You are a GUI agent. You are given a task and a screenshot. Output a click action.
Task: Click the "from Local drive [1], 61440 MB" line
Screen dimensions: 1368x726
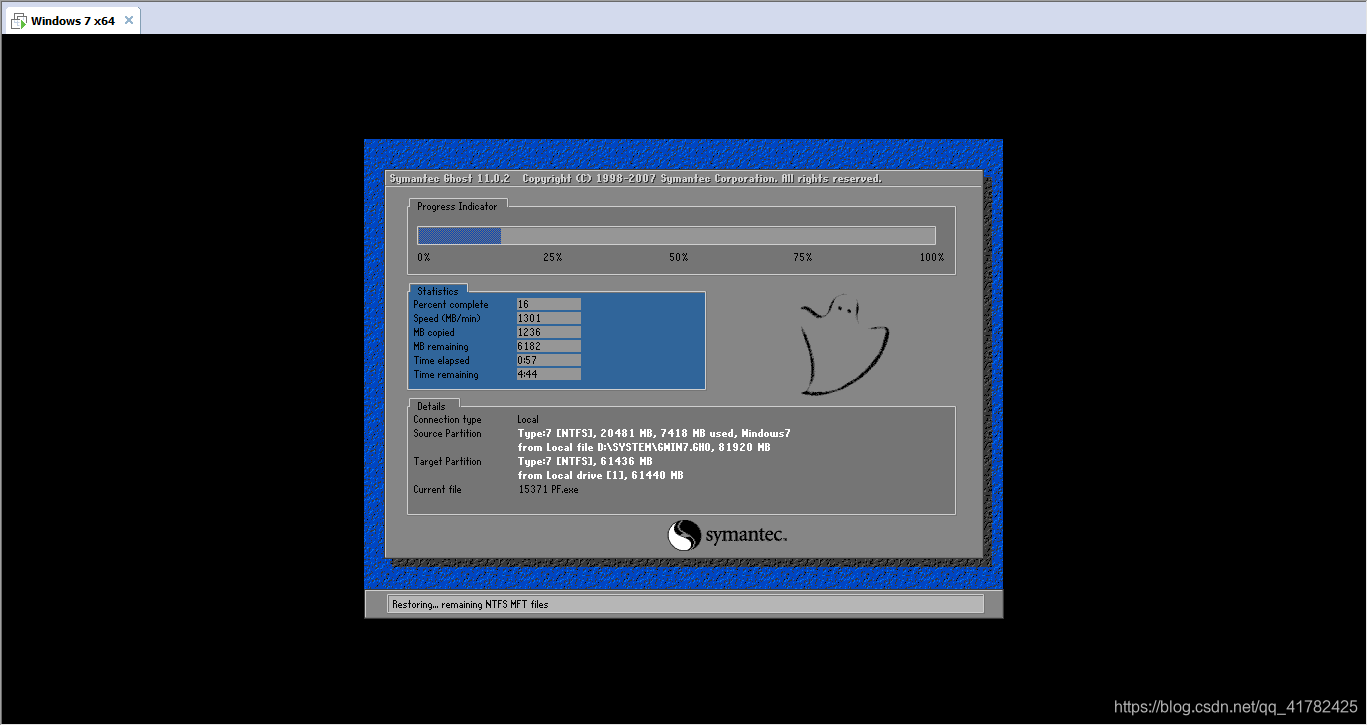tap(600, 475)
